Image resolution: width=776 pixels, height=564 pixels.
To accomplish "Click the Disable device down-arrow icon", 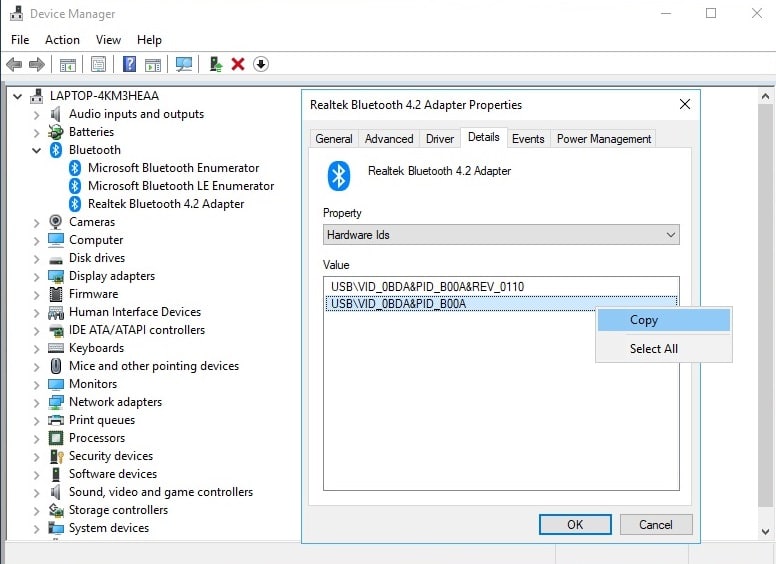I will [261, 64].
